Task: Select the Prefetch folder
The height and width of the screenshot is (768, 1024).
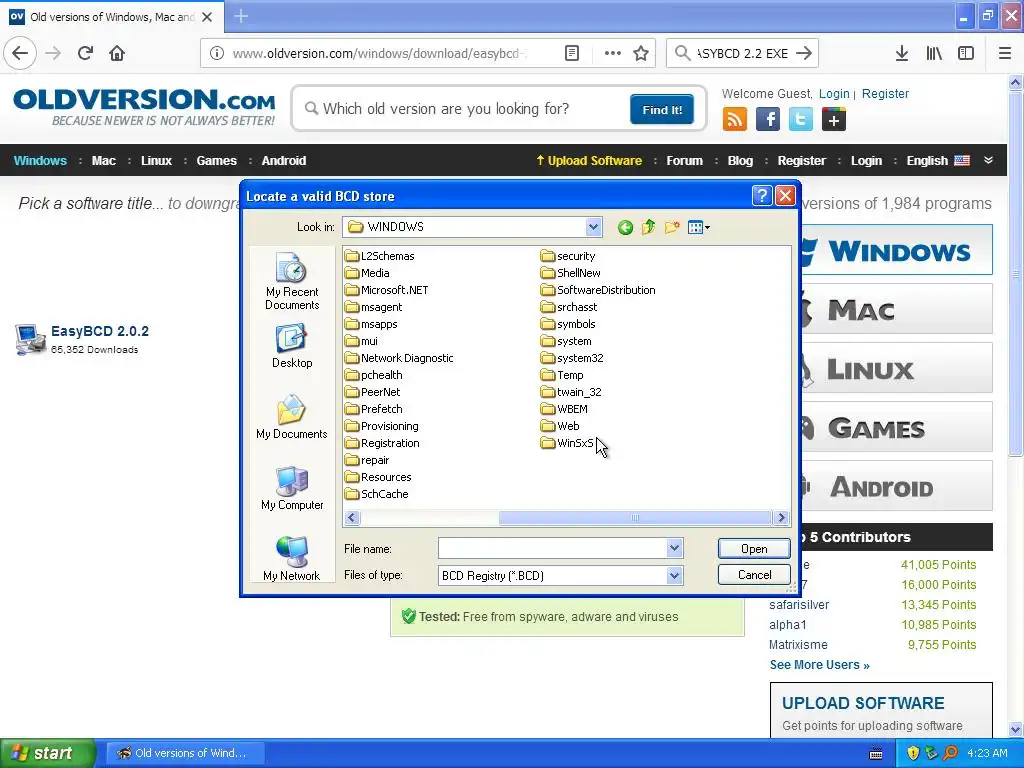Action: click(x=374, y=409)
